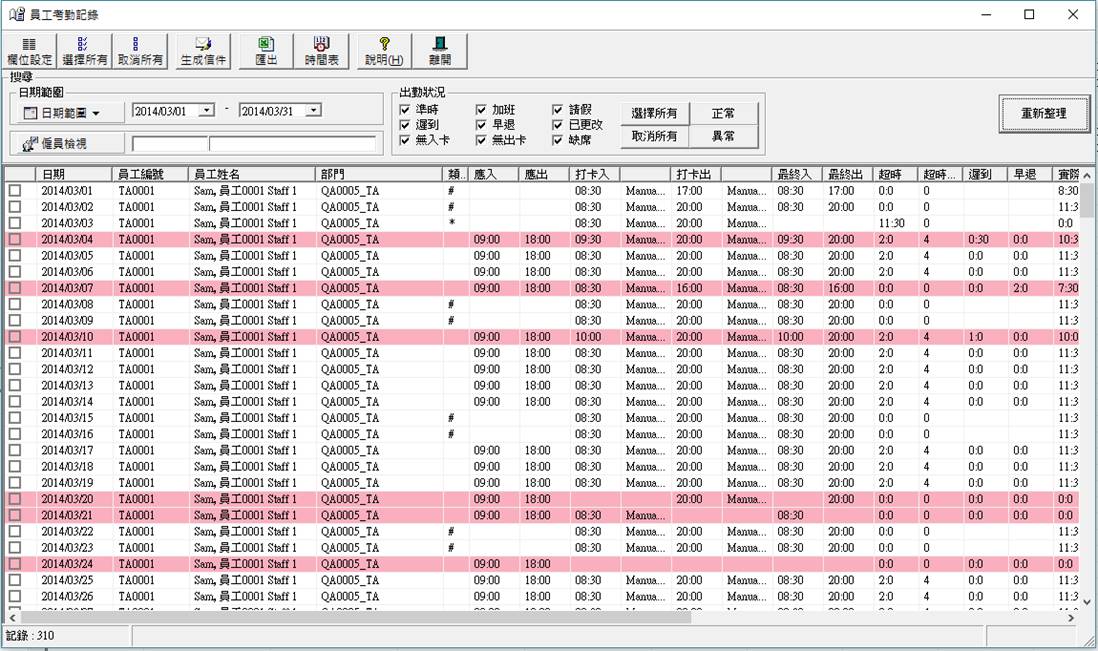Viewport: 1098px width, 651px height.
Task: Expand the 日期範圍 dropdown button
Action: 69,112
